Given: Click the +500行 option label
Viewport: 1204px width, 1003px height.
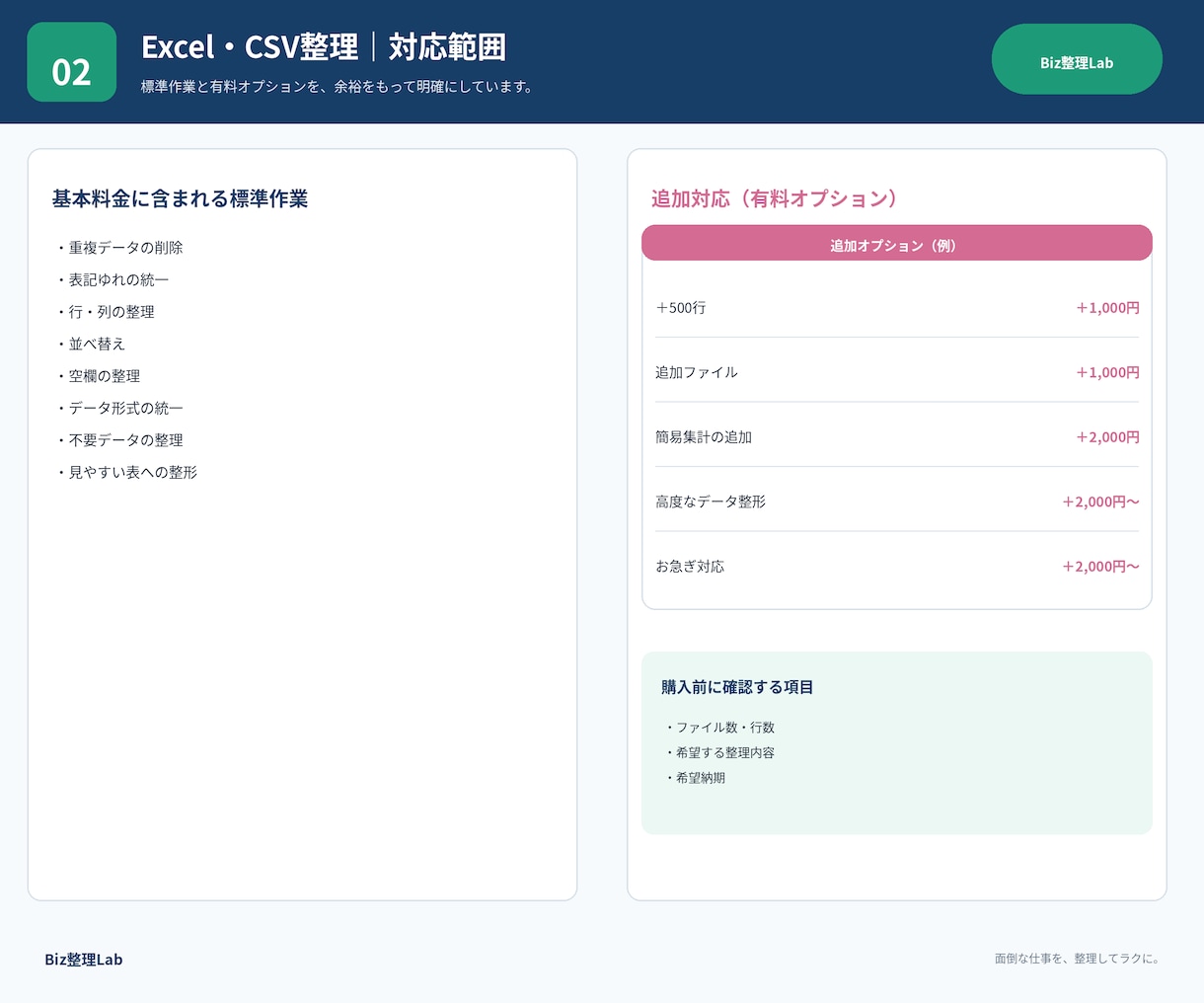Looking at the screenshot, I should (x=681, y=308).
